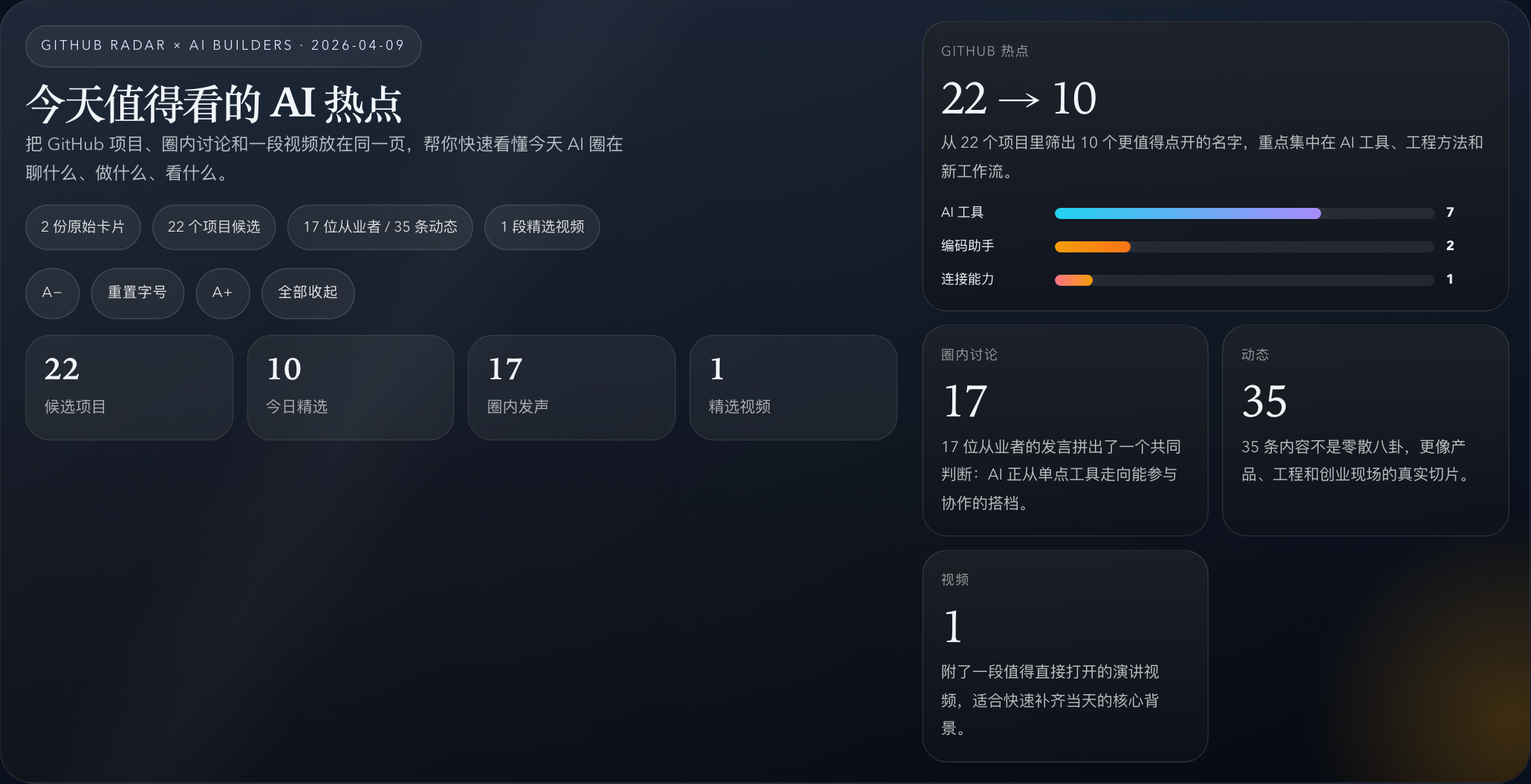This screenshot has width=1531, height=784.
Task: Click the 编码助手 orange progress bar
Action: 1244,247
